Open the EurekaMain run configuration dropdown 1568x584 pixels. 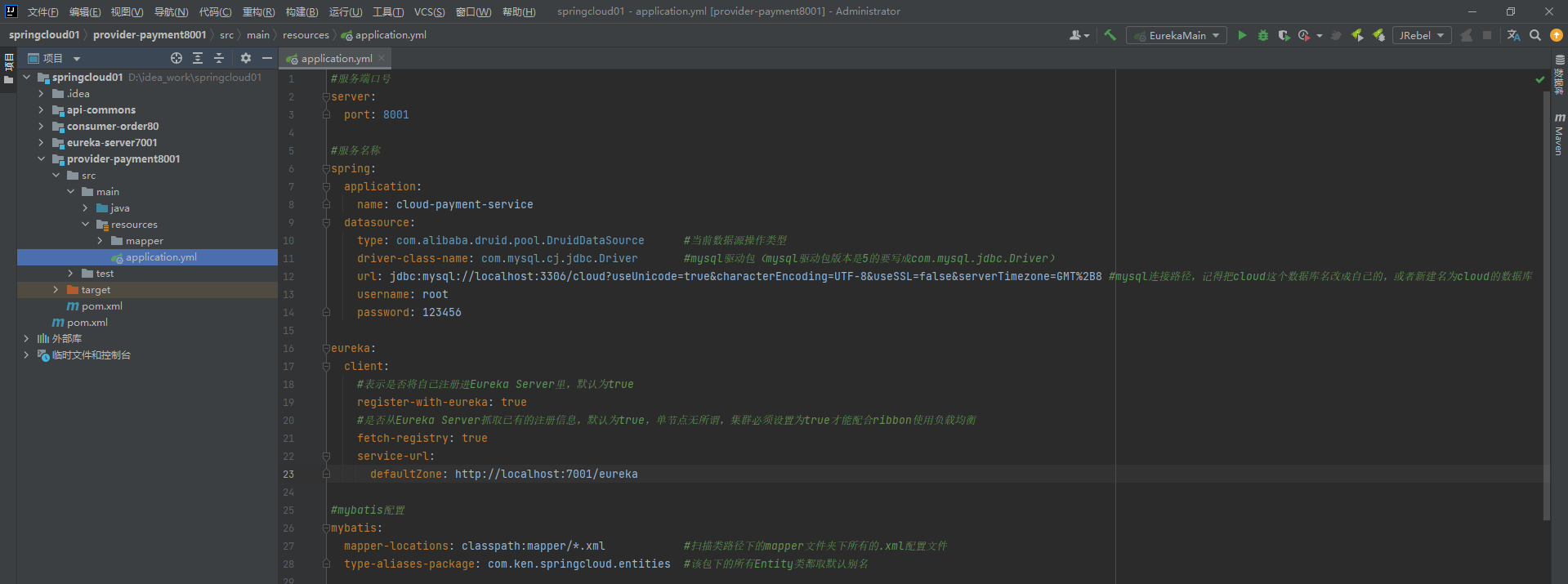(x=1177, y=35)
